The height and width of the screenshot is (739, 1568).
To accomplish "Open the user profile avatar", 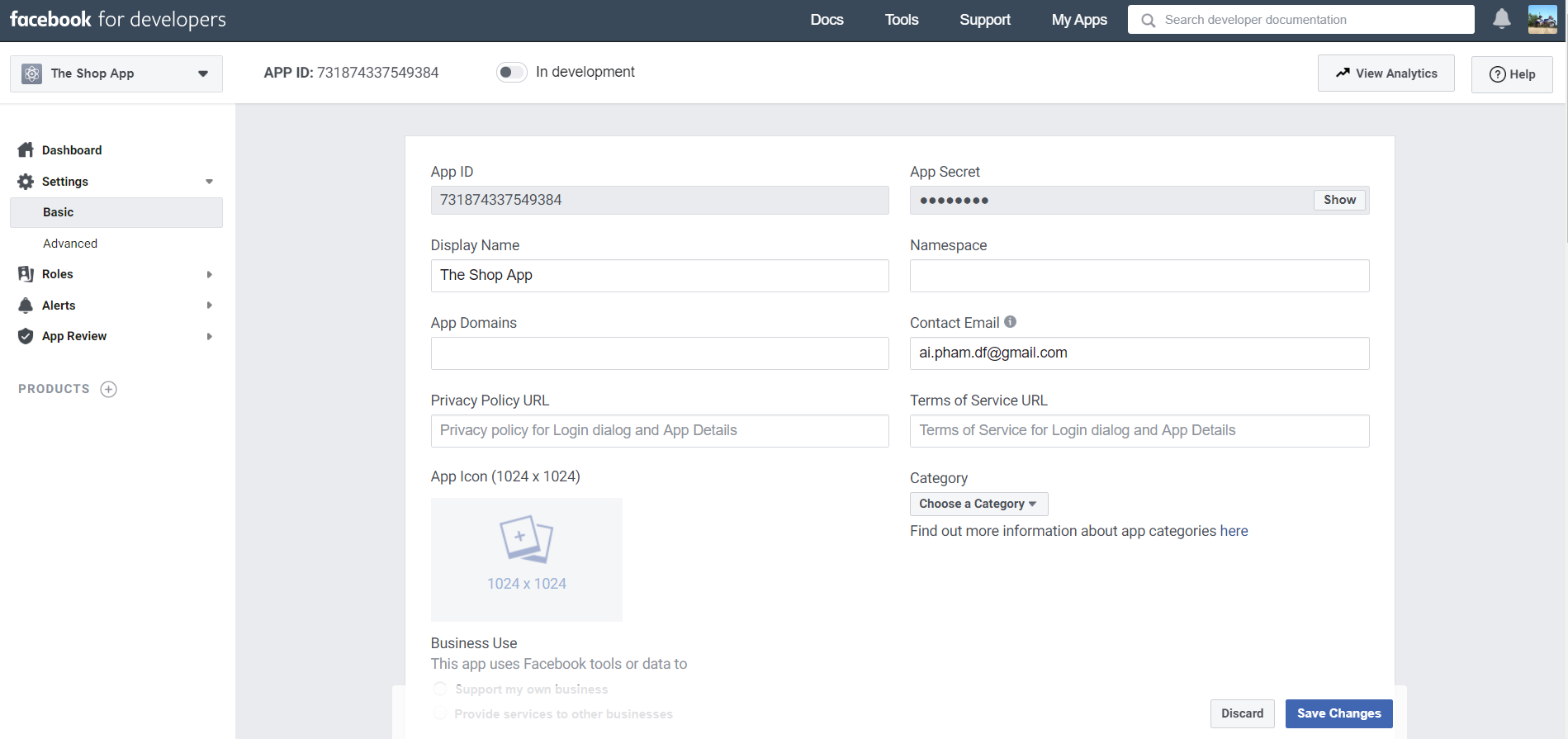I will click(x=1542, y=19).
